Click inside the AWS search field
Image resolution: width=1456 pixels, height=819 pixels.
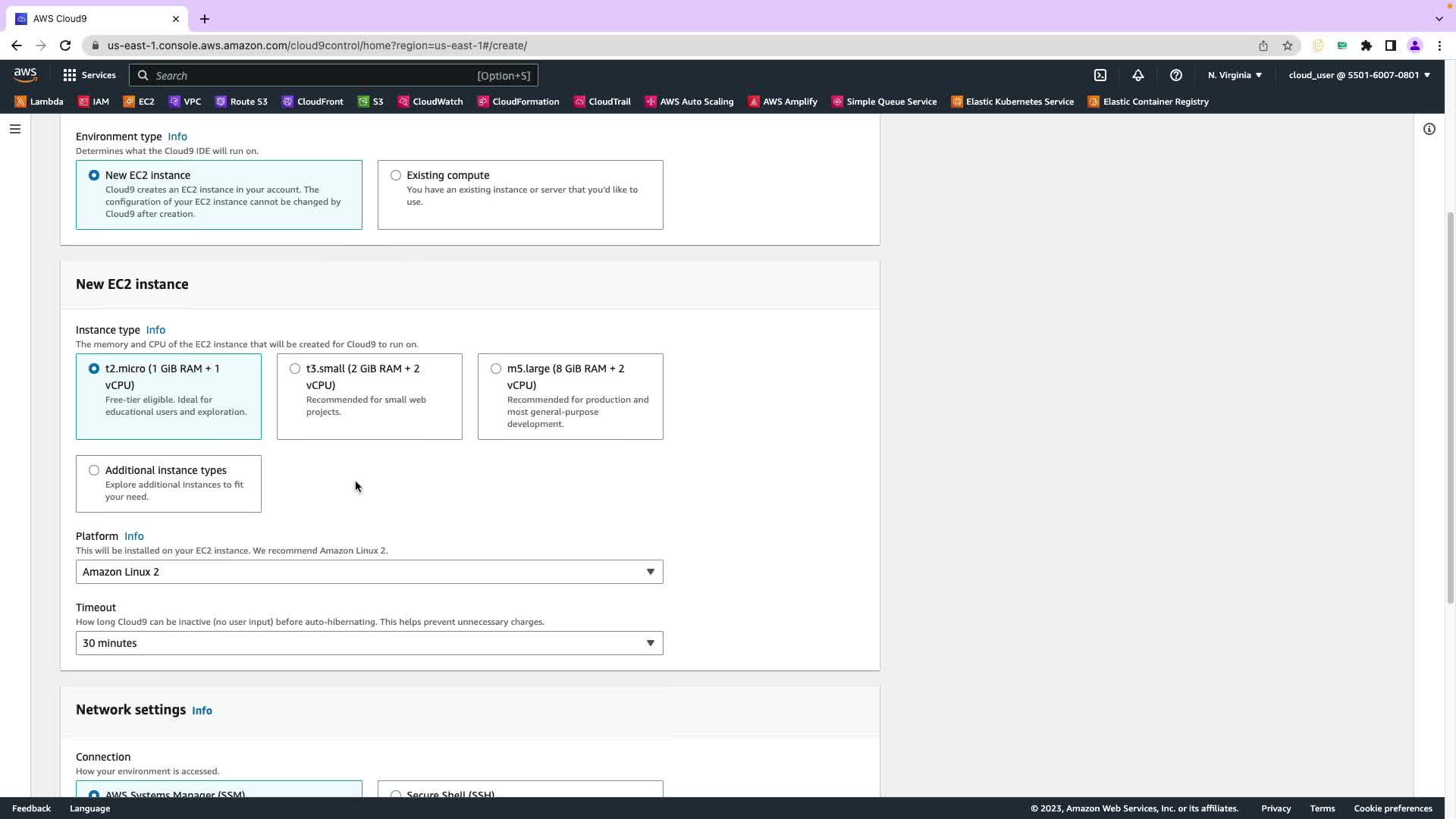tap(311, 75)
